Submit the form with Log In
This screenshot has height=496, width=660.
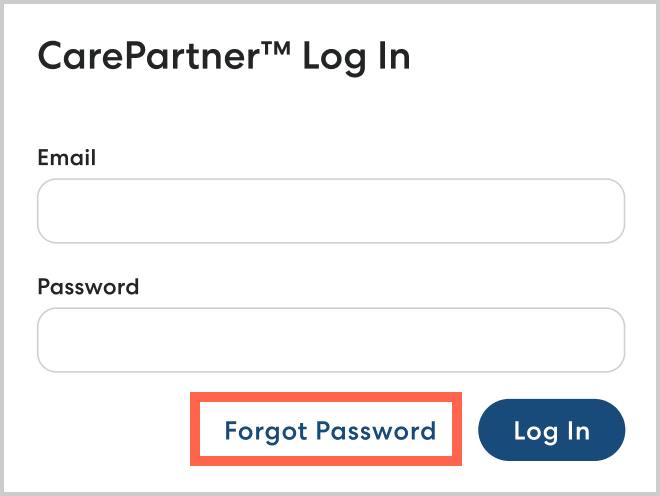pos(551,431)
